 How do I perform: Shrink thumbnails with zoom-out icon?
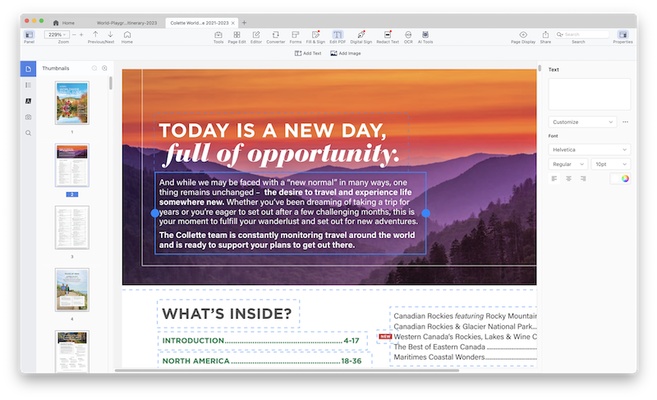pos(94,68)
